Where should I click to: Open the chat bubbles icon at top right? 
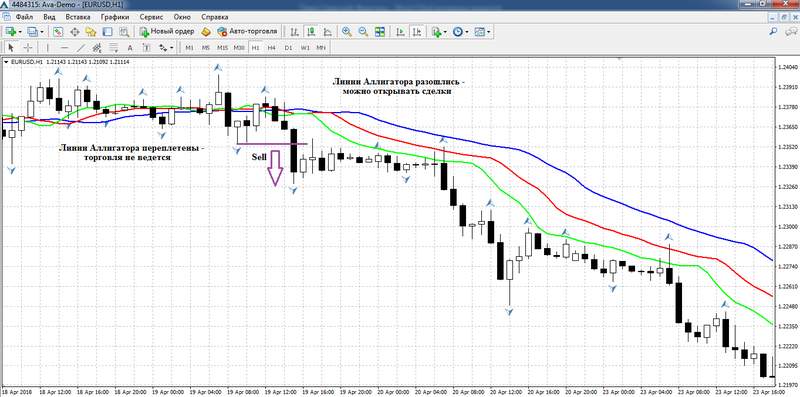(790, 32)
